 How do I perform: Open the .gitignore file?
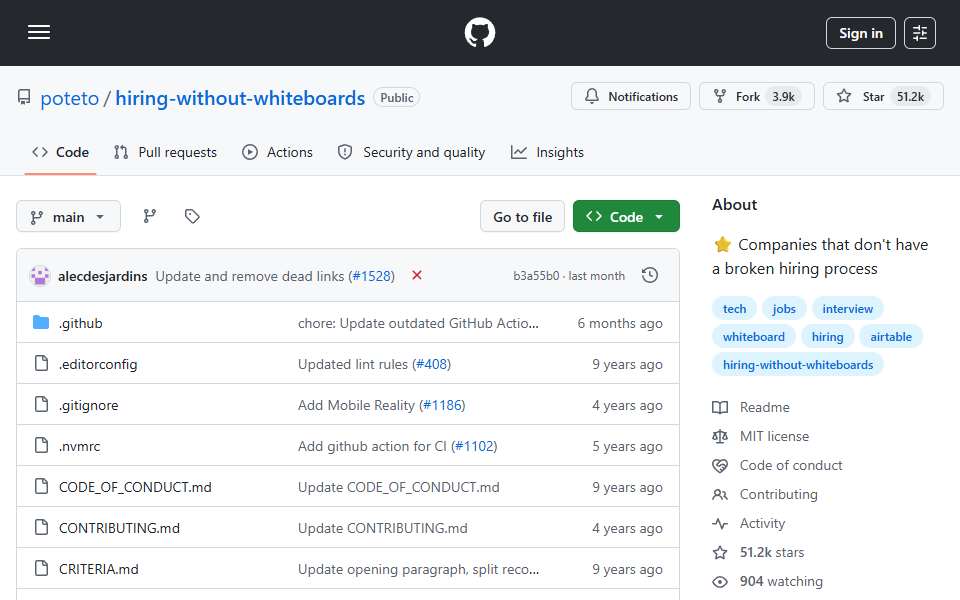click(x=89, y=405)
